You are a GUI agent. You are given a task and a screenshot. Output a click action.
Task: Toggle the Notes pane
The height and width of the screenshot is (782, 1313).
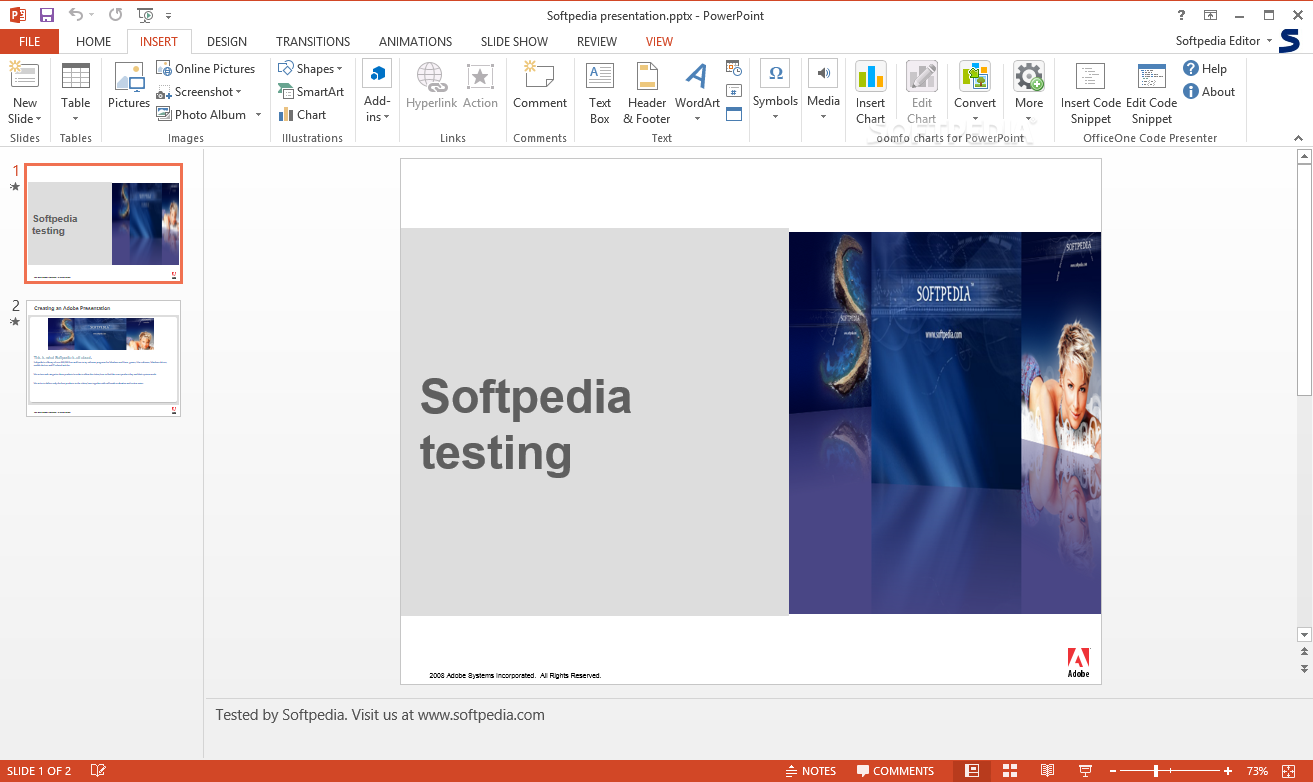point(811,771)
